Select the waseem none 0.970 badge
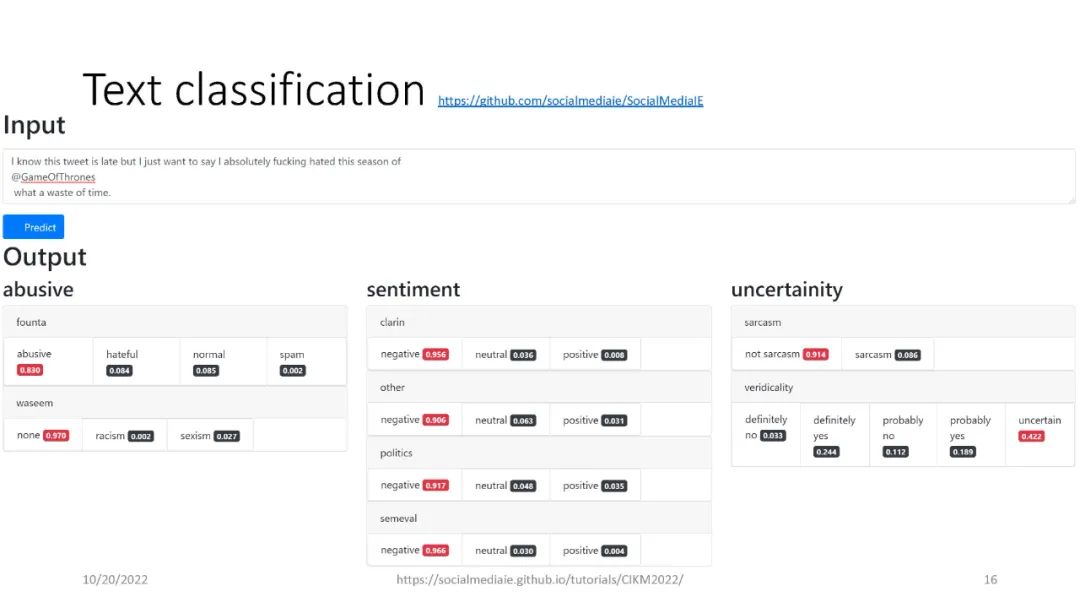Image resolution: width=1080 pixels, height=608 pixels. [56, 436]
